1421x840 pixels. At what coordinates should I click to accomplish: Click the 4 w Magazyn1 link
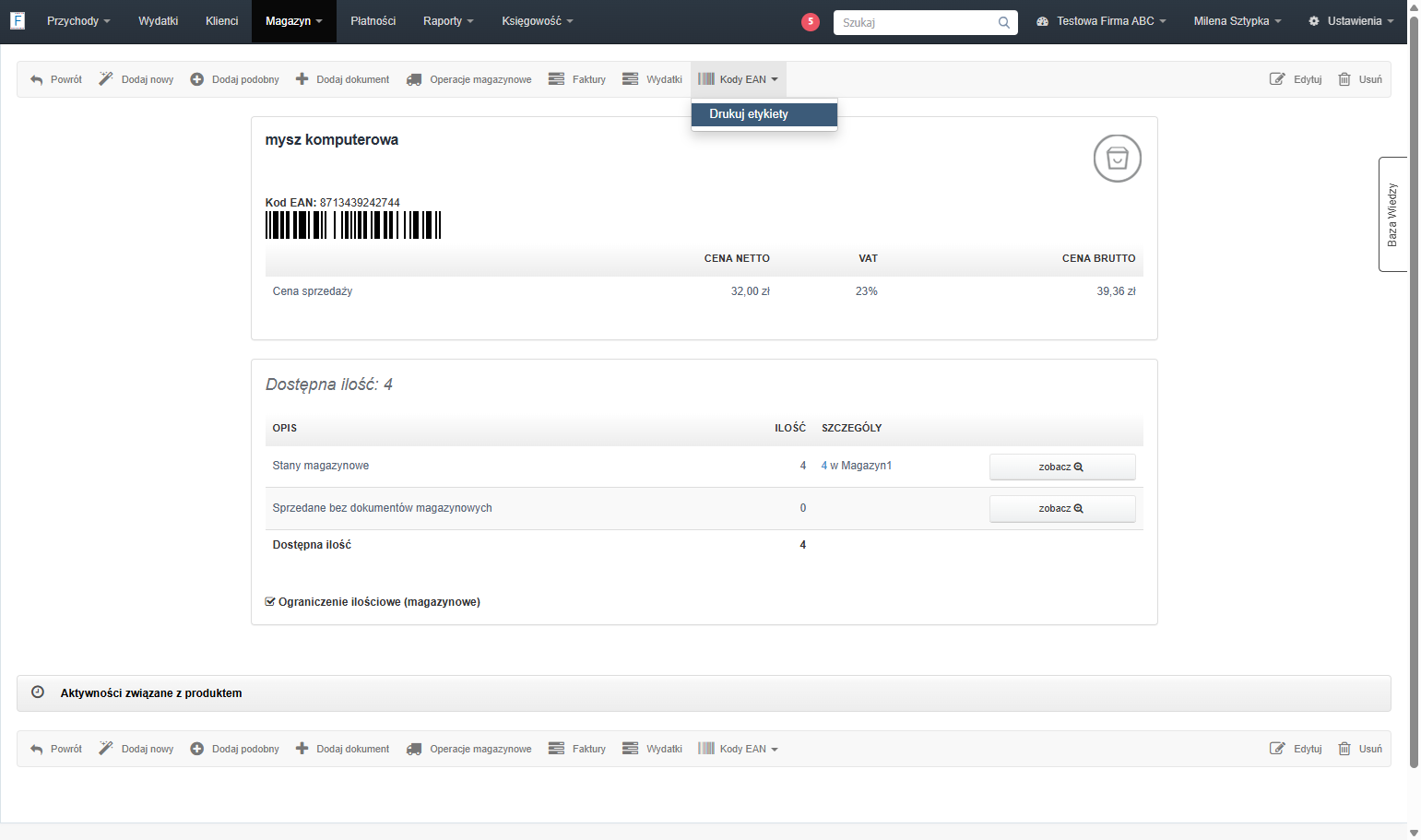pyautogui.click(x=857, y=466)
